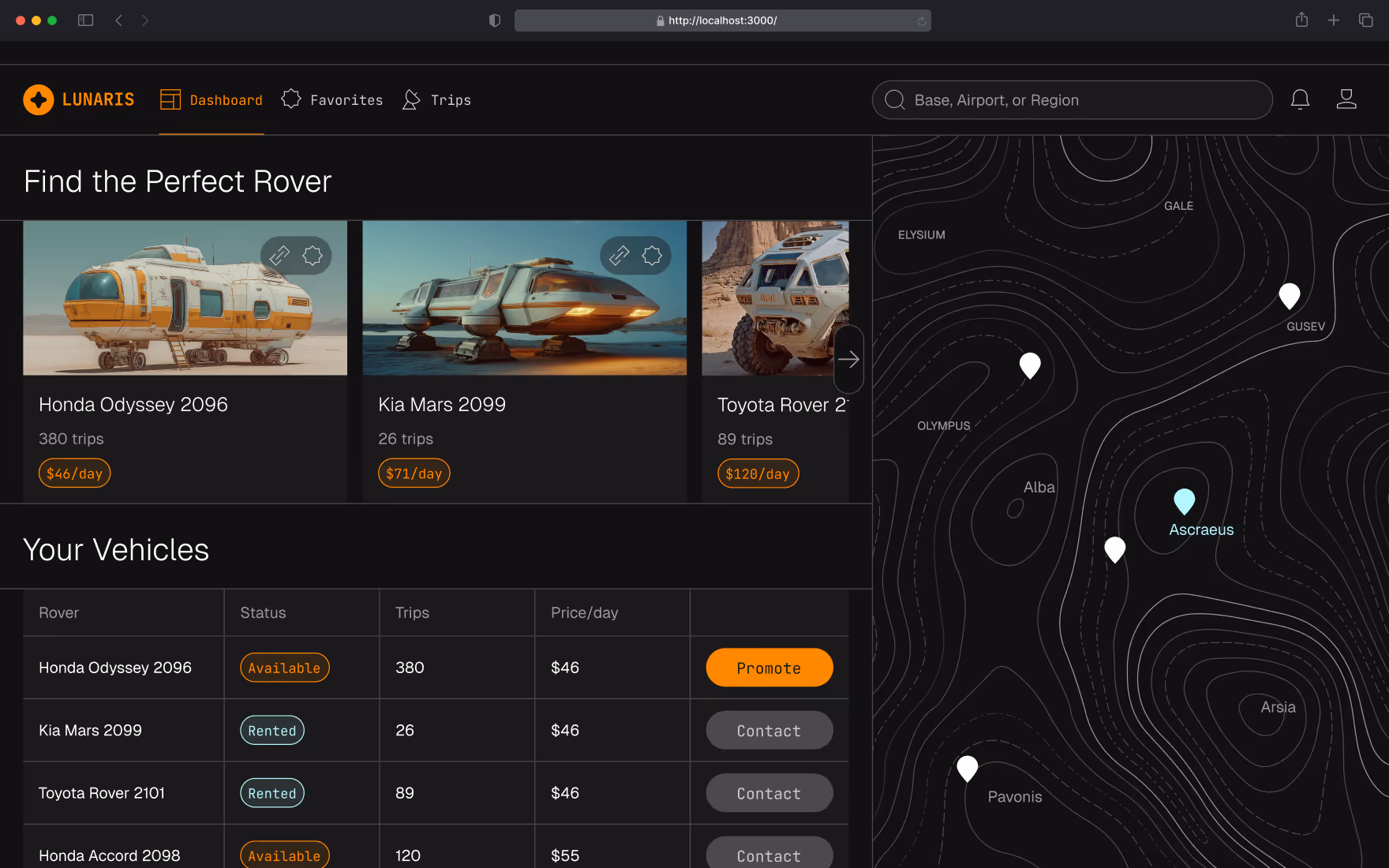Click the GALE region label

[1178, 205]
